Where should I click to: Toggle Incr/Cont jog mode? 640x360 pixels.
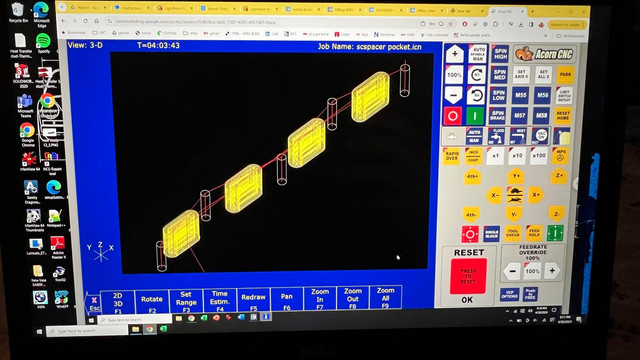click(473, 156)
